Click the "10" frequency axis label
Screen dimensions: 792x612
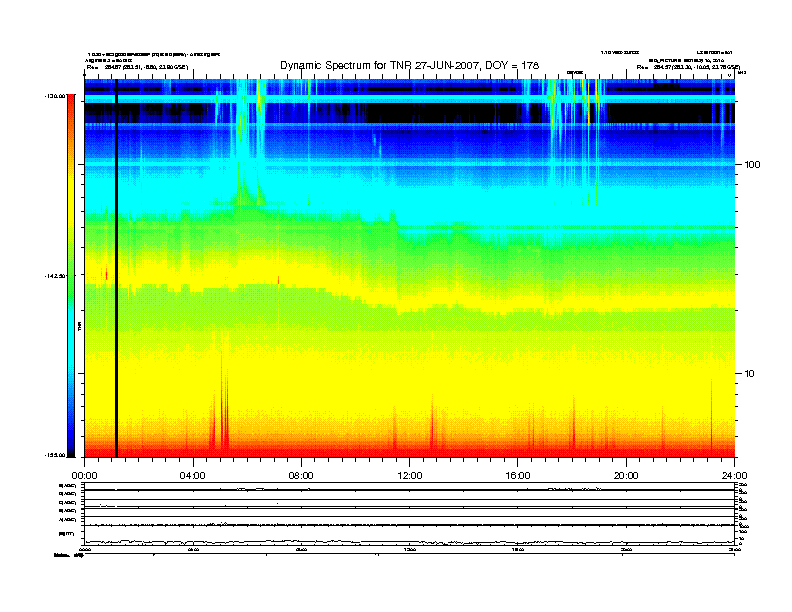[749, 374]
